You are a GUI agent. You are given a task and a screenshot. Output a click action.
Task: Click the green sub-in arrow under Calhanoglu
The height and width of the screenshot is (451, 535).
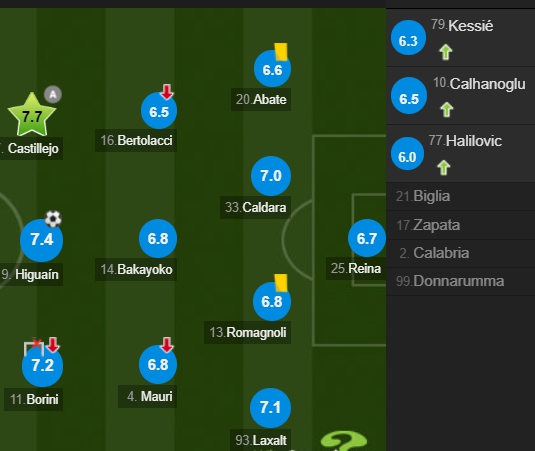447,110
